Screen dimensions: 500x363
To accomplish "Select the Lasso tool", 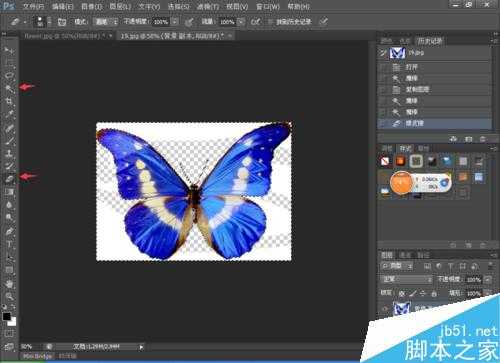I will 9,75.
